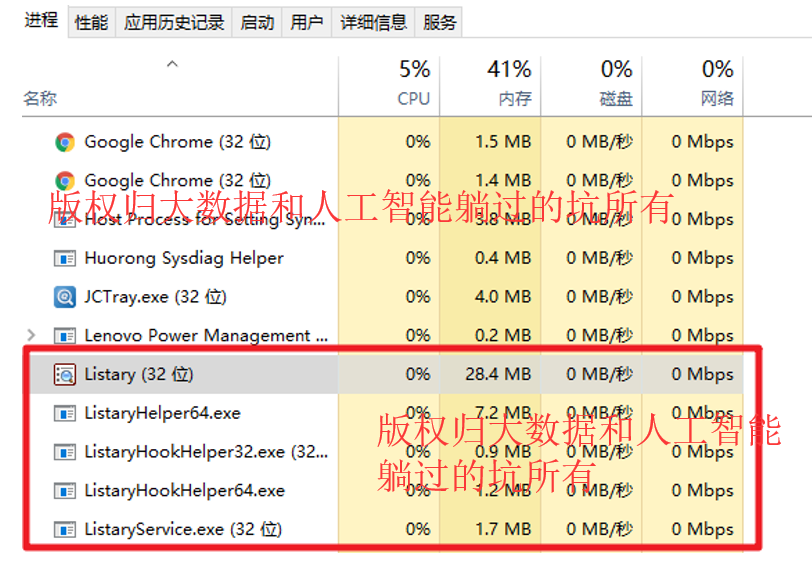Switch to the 启动 tab
The height and width of the screenshot is (565, 812).
(257, 23)
